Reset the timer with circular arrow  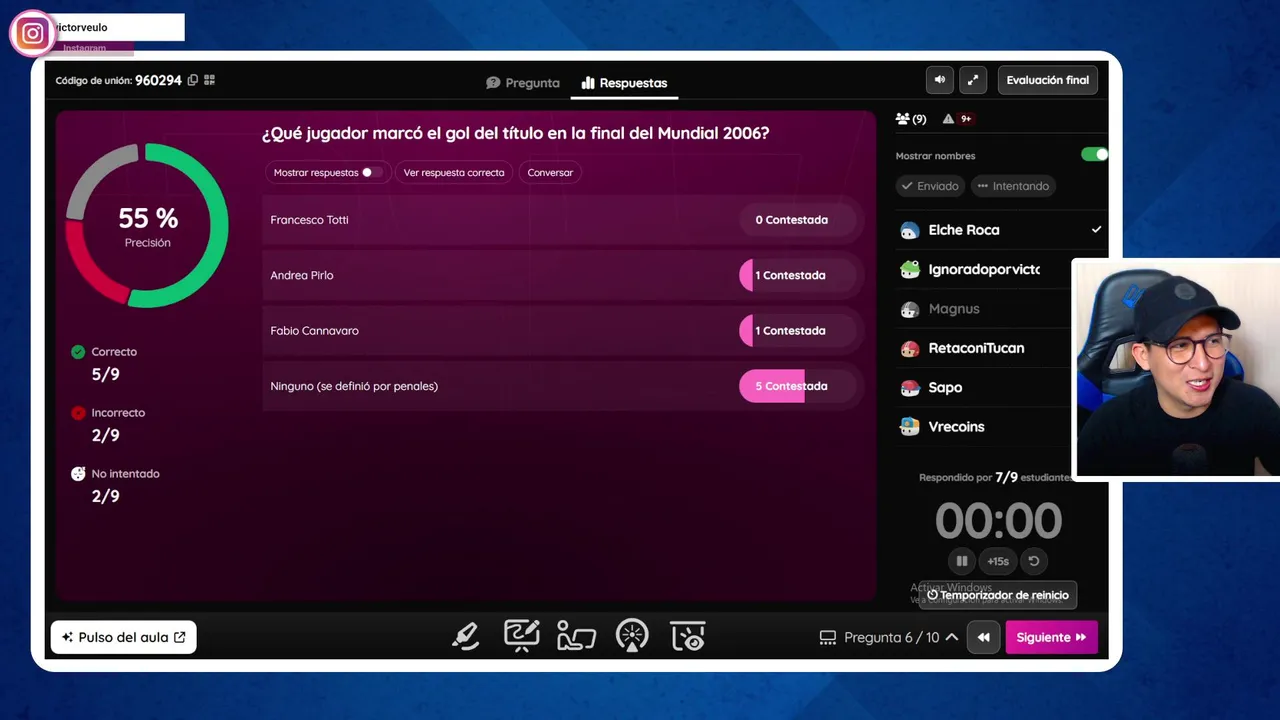pyautogui.click(x=1034, y=561)
